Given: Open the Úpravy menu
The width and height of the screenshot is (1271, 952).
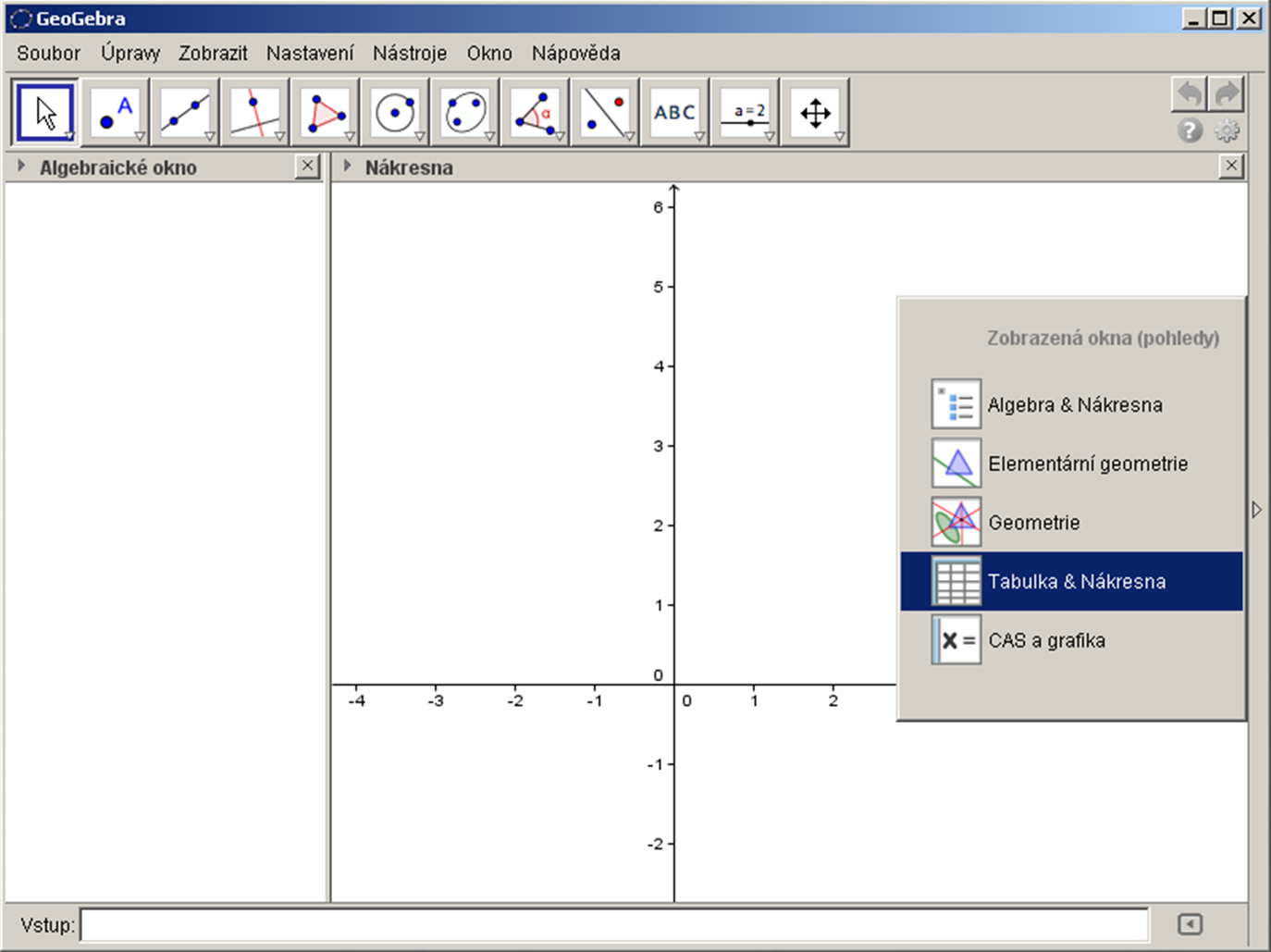Looking at the screenshot, I should tap(130, 54).
